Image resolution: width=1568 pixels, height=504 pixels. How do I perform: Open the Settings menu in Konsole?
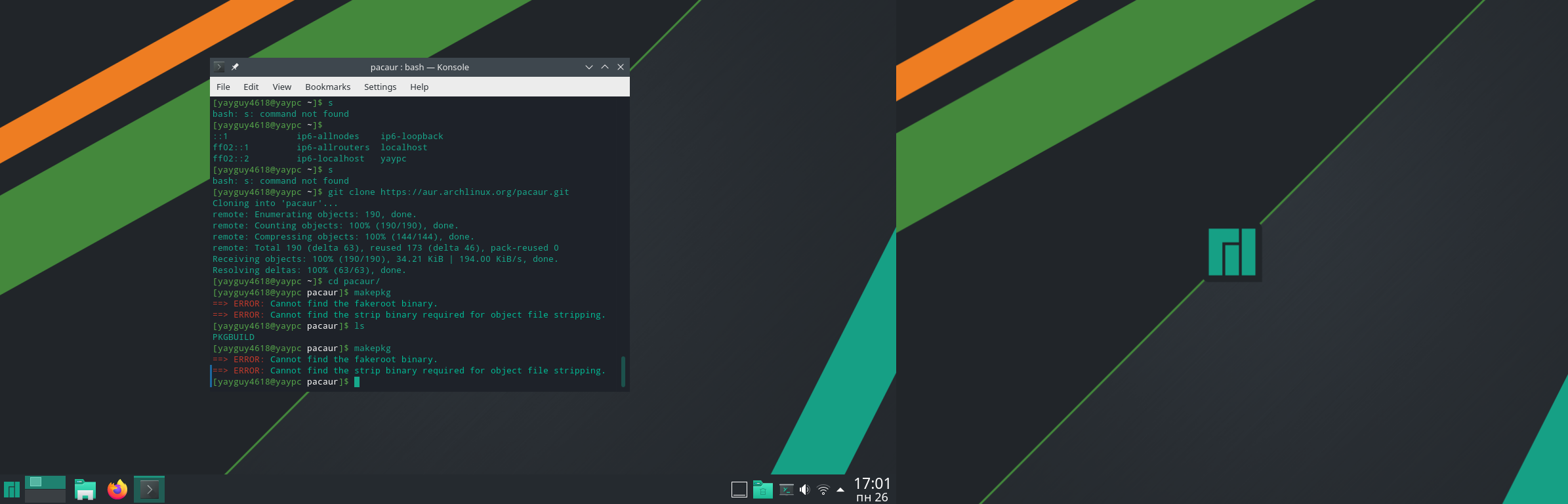(x=380, y=87)
